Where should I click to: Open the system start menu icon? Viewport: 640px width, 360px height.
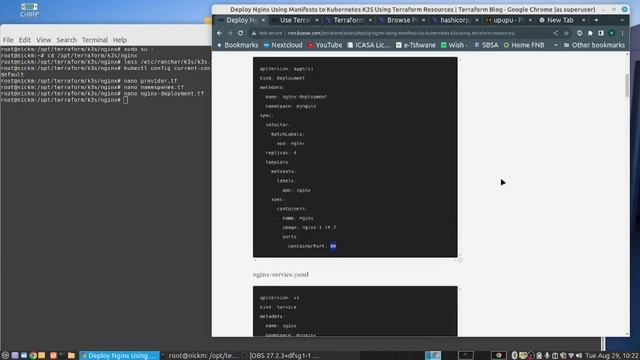coord(5,356)
